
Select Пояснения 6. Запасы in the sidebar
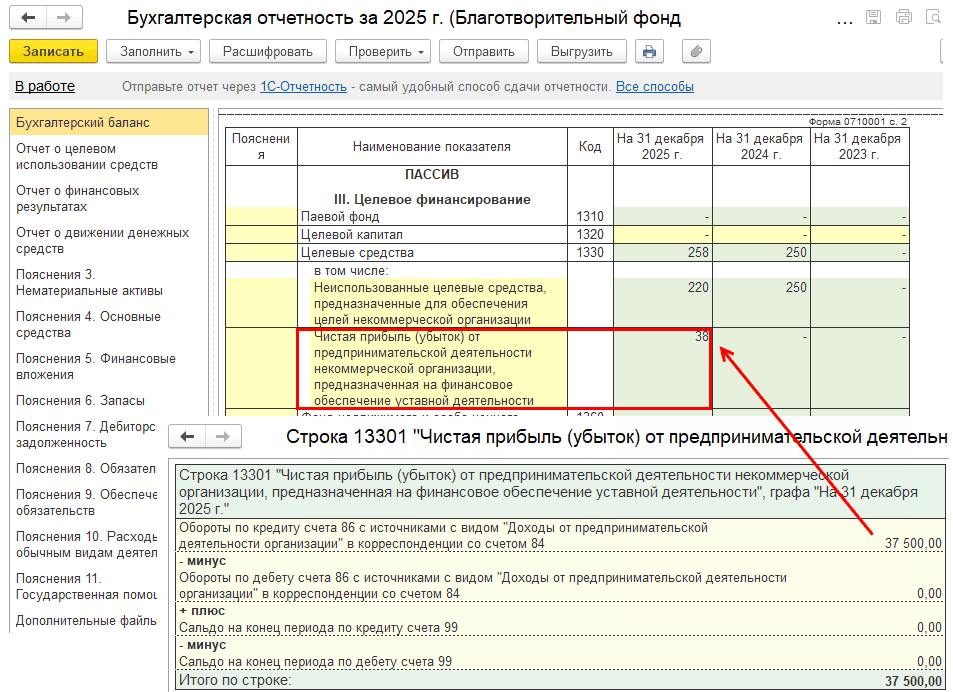(80, 401)
